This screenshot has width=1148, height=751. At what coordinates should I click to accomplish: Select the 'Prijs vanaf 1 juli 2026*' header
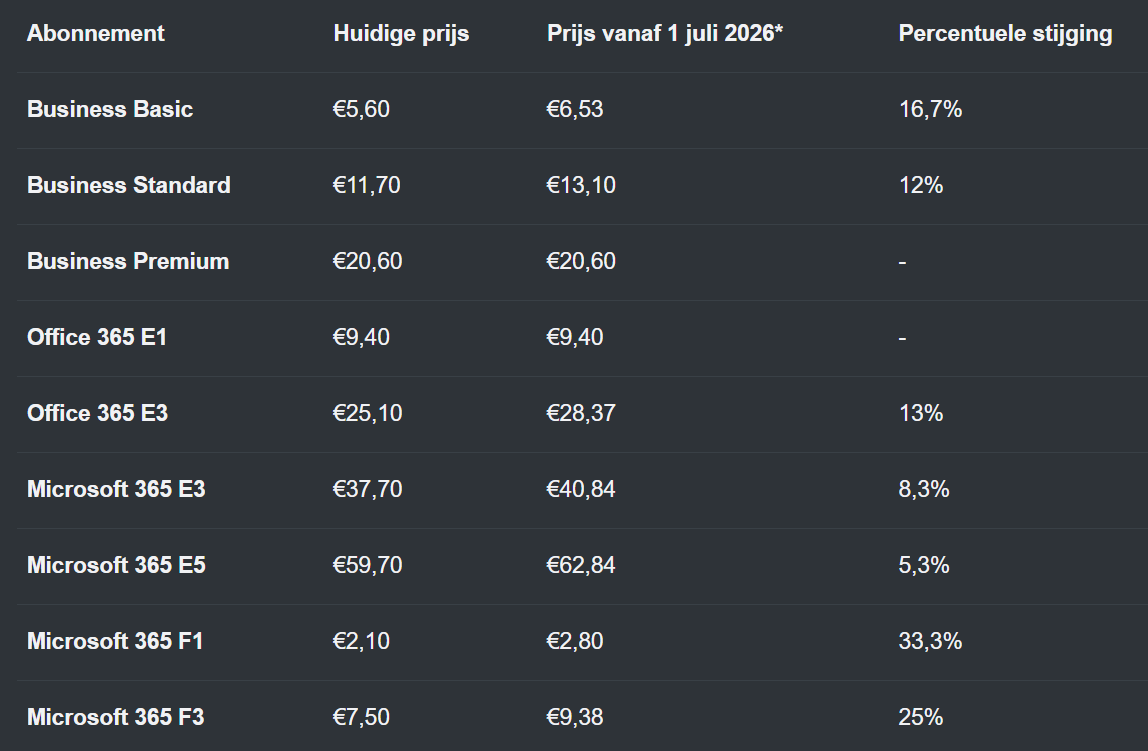[665, 33]
